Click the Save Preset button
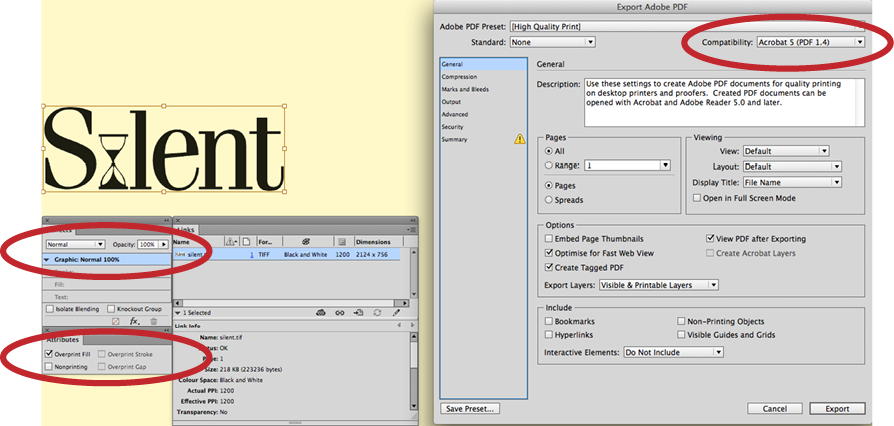Viewport: 894px width, 426px height. pos(470,408)
